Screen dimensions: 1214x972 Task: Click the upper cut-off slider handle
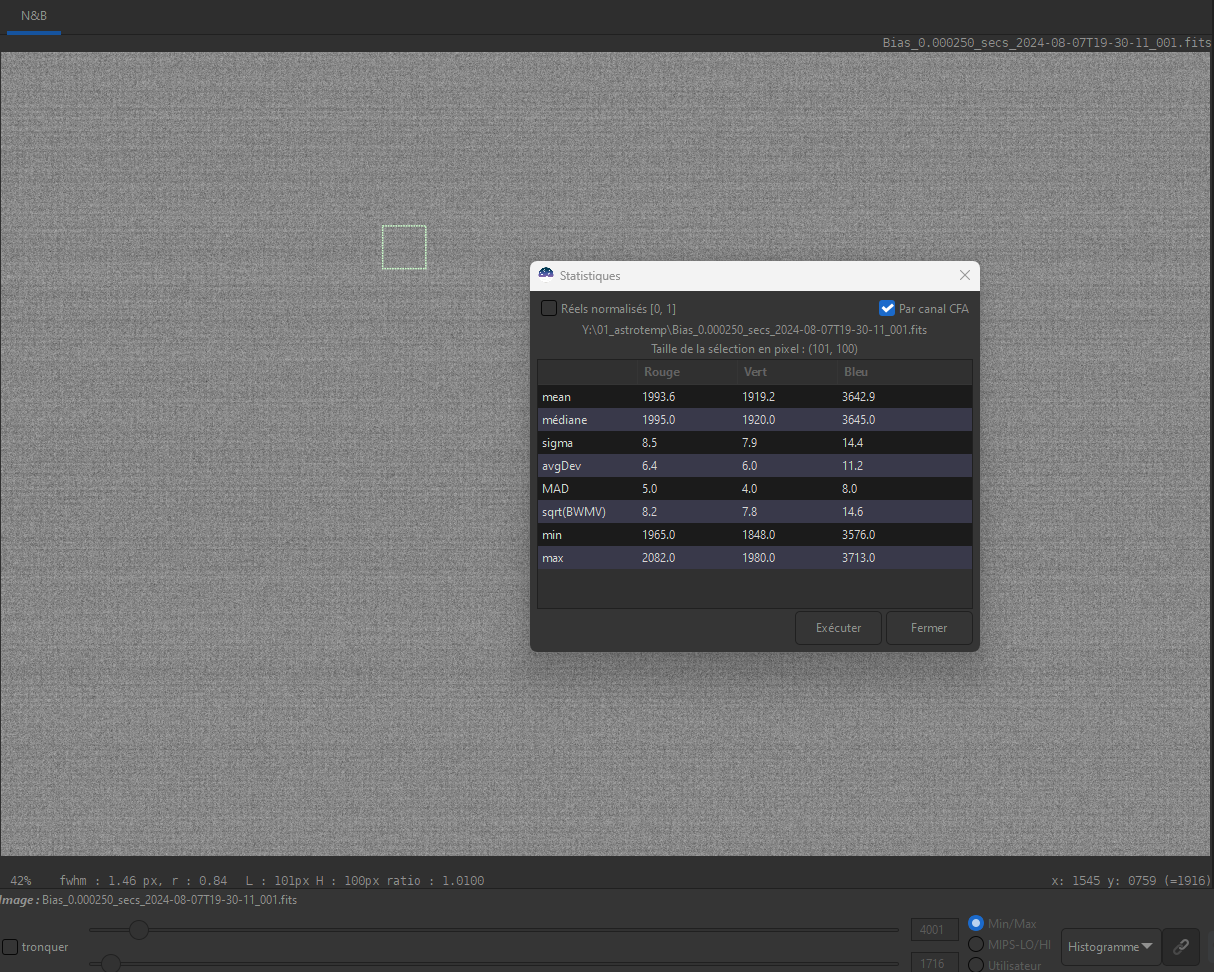pos(139,930)
